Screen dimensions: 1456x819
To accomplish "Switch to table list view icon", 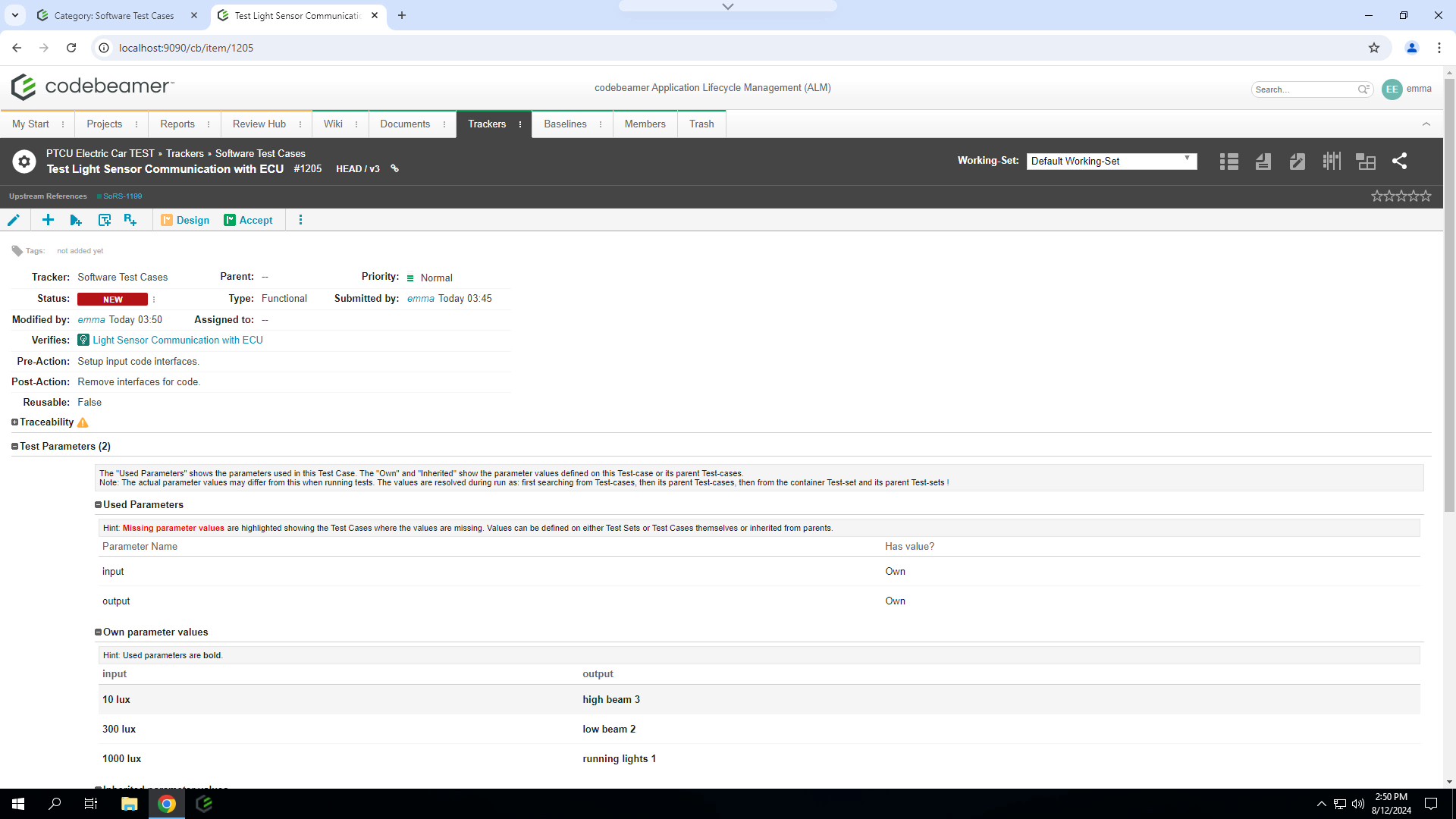I will point(1229,162).
